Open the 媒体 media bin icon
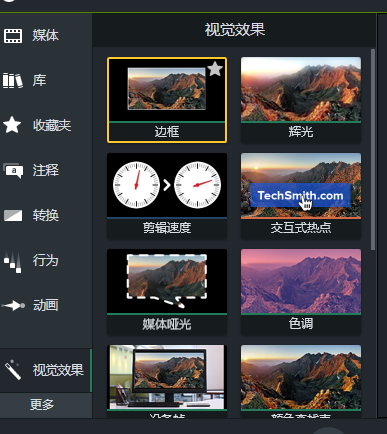The width and height of the screenshot is (387, 434). [13, 36]
